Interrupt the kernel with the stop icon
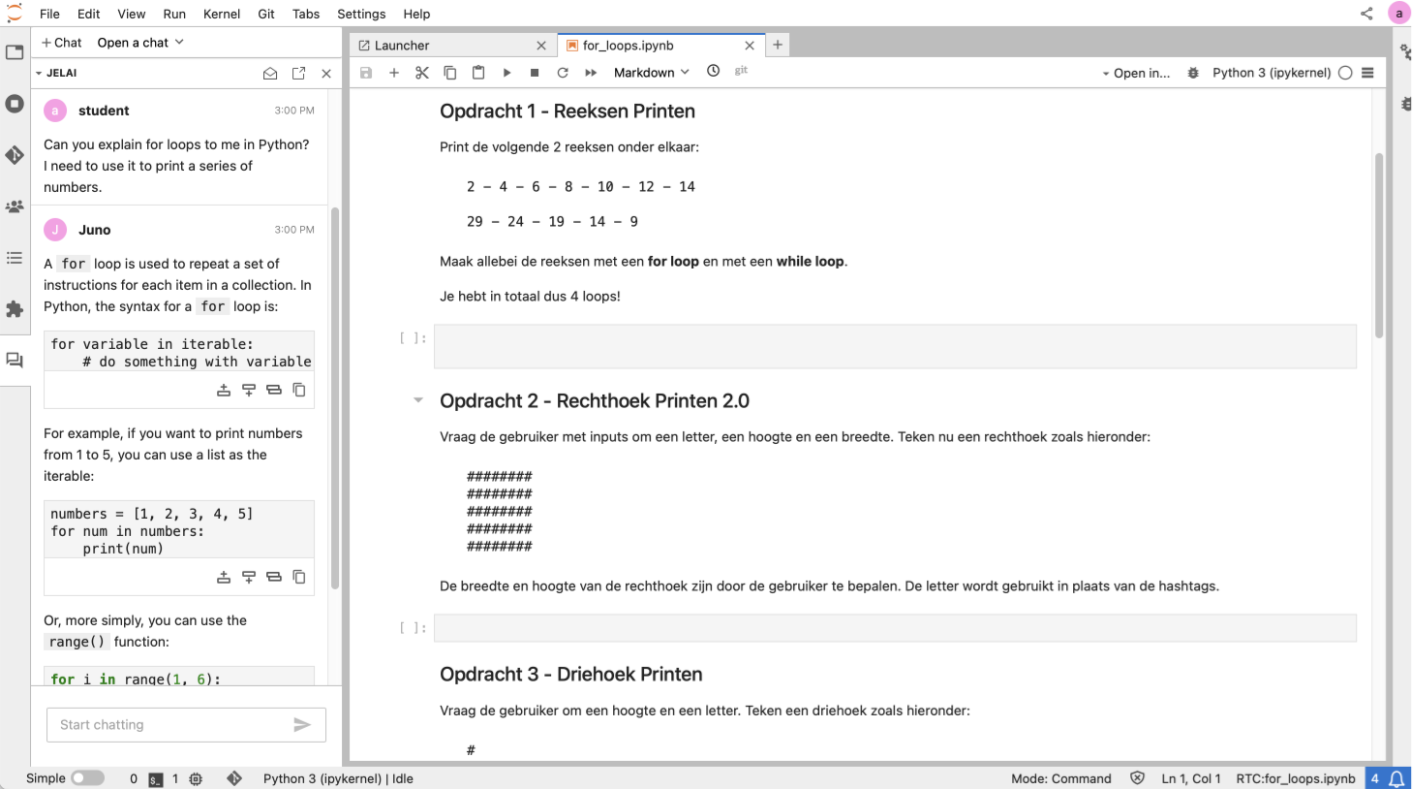This screenshot has width=1414, height=789. click(535, 73)
